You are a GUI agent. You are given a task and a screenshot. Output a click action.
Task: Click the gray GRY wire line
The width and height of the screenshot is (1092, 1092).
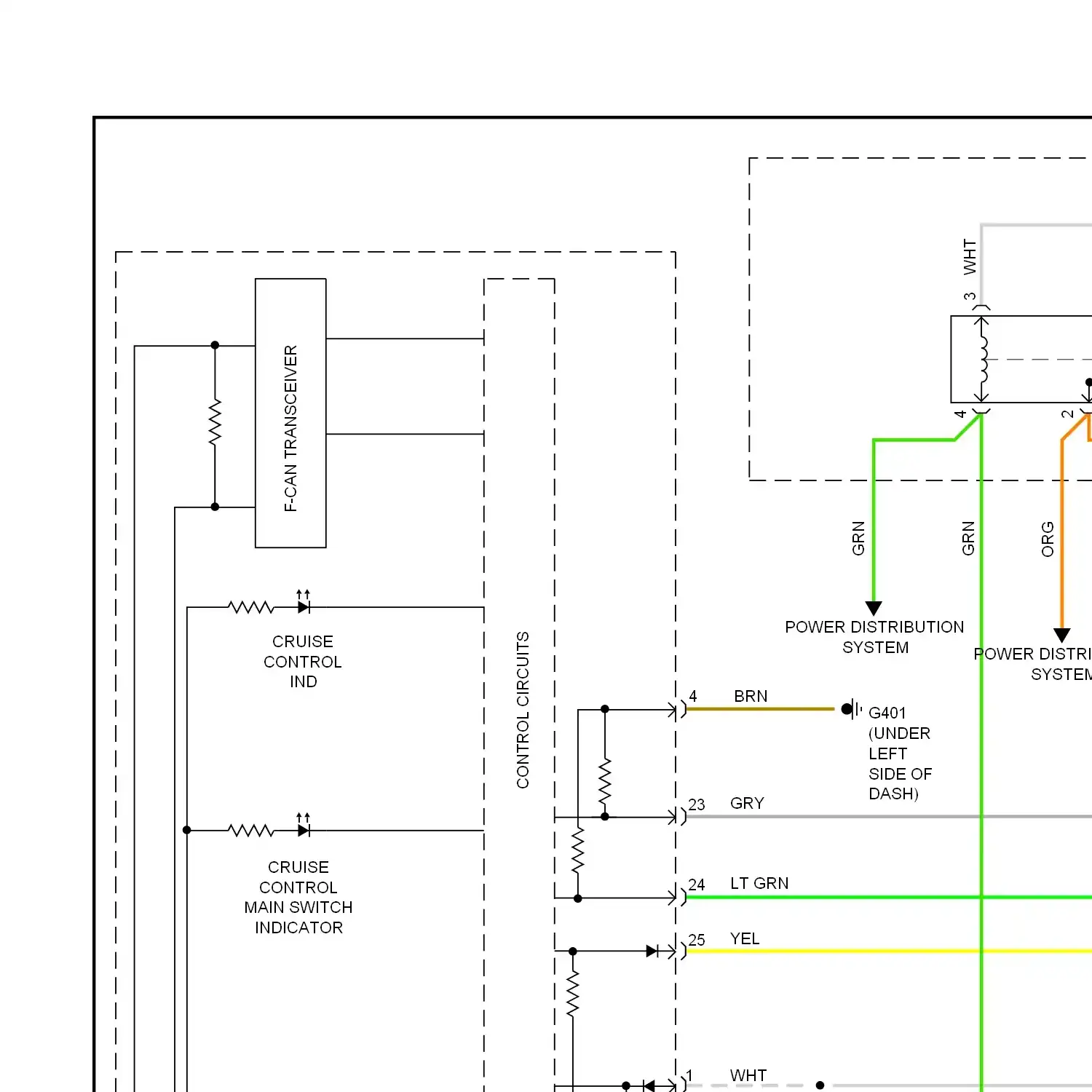tap(888, 817)
